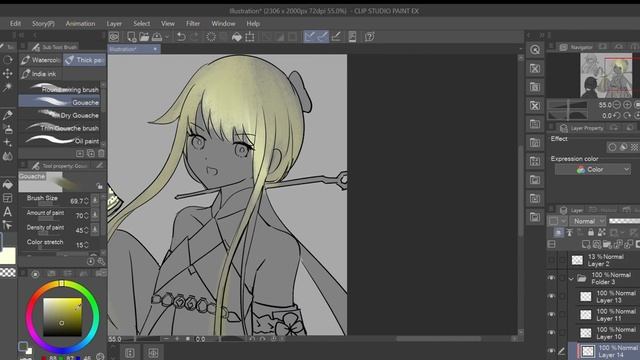Screen dimensions: 640x360
Task: Toggle visibility of Layer 11
Action: click(551, 314)
